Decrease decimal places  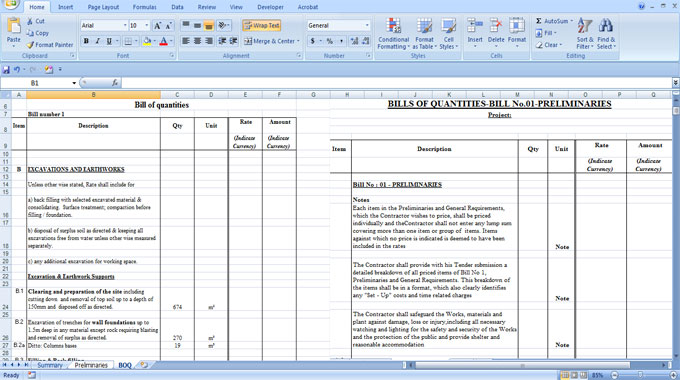[366, 41]
